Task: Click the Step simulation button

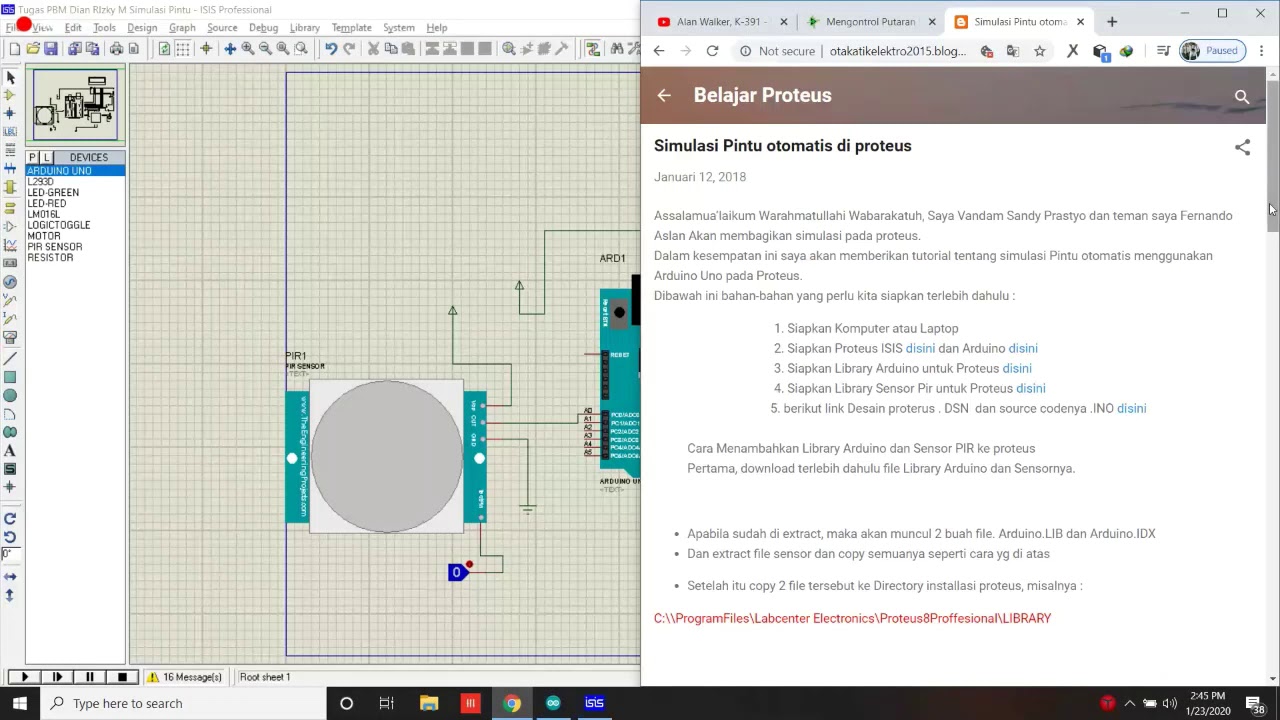Action: (x=57, y=677)
